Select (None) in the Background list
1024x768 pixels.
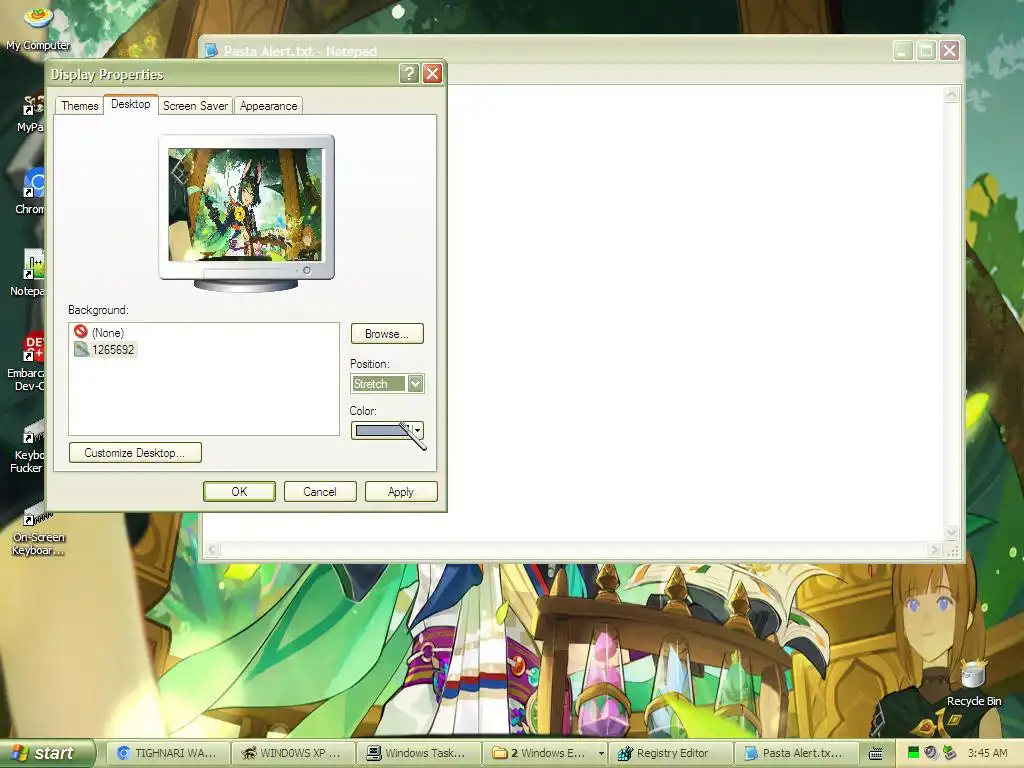[x=108, y=332]
